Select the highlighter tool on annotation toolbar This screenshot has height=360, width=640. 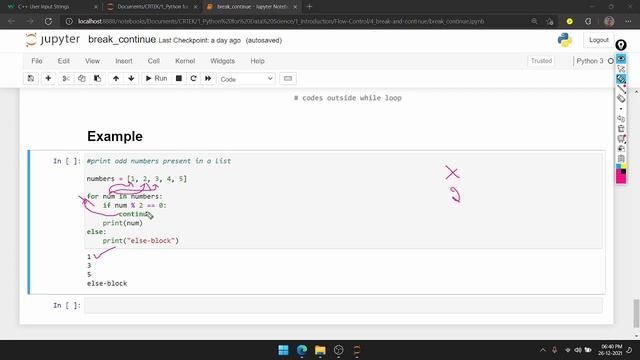tap(621, 79)
